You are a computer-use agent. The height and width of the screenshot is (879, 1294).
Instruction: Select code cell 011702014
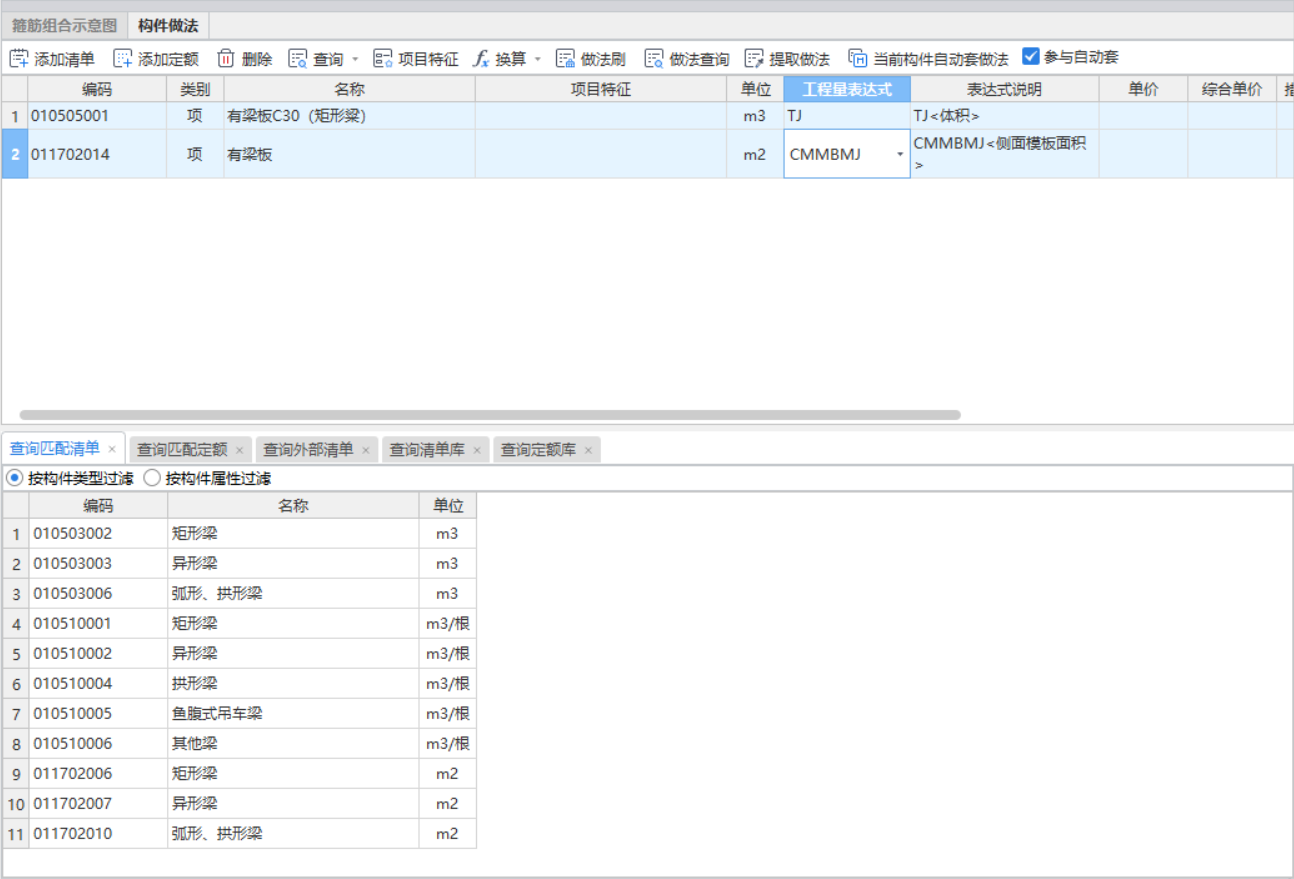pyautogui.click(x=97, y=154)
